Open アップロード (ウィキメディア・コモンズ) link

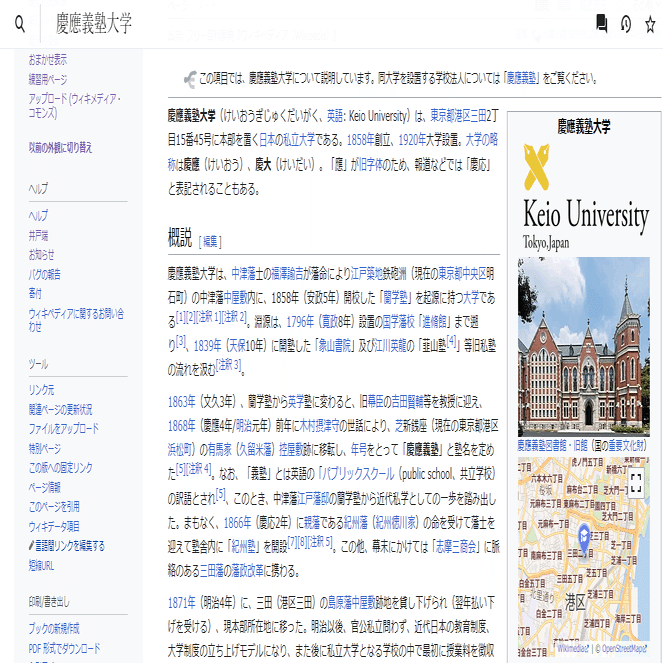[x=74, y=106]
